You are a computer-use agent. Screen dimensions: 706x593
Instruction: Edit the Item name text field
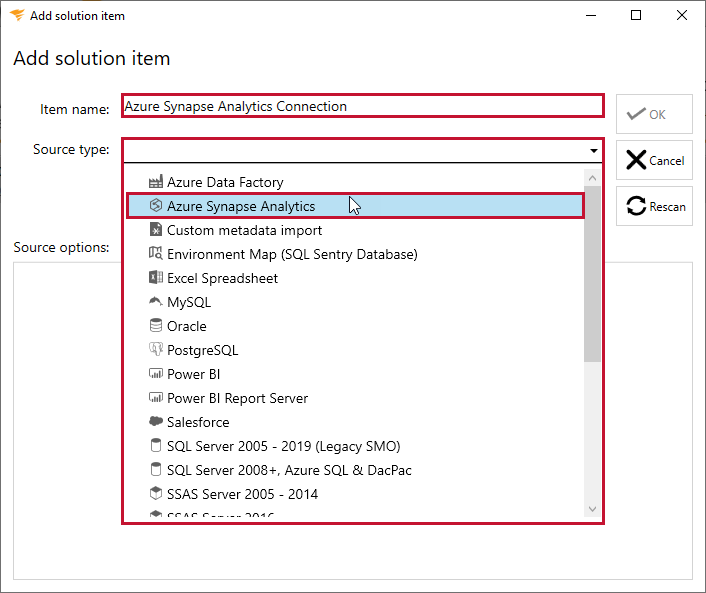pyautogui.click(x=362, y=106)
